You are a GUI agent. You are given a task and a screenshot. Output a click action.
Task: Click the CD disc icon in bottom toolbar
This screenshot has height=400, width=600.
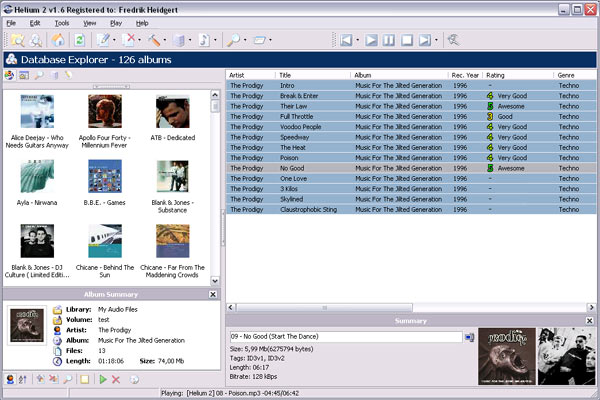pos(134,379)
